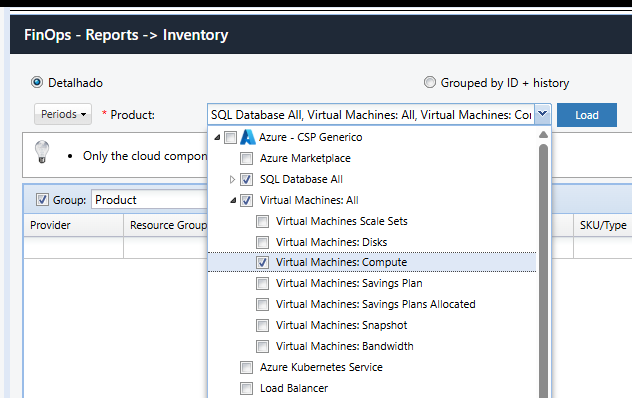
Task: Select 'Virtual Machines Scale Sets' label
Action: [342, 221]
